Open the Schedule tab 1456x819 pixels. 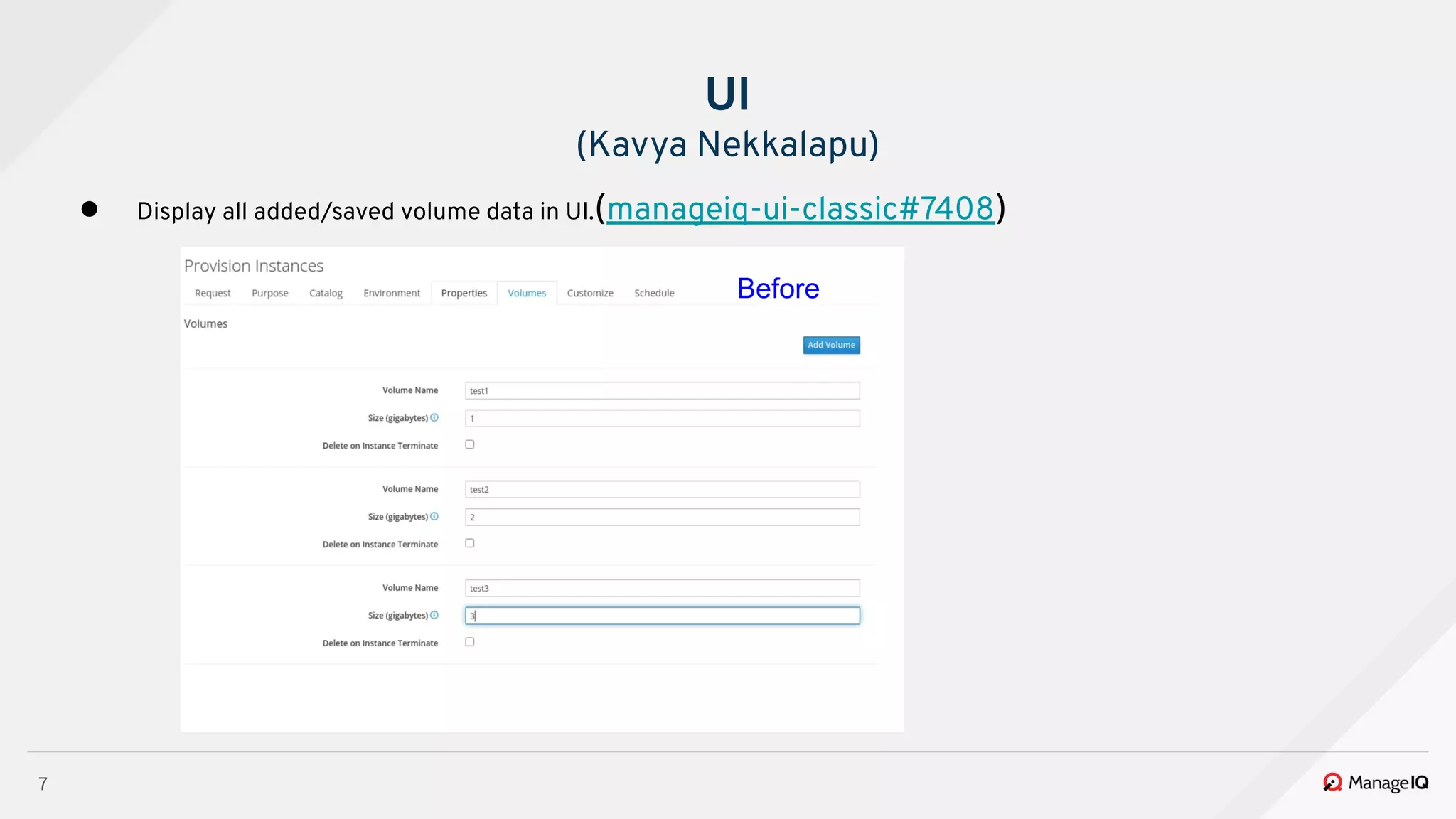(x=654, y=293)
